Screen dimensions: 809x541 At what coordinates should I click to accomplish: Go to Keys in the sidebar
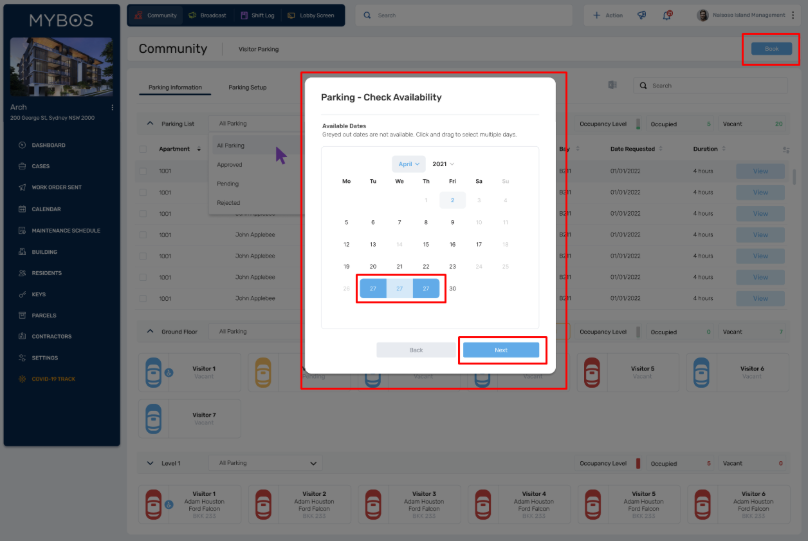tap(38, 294)
